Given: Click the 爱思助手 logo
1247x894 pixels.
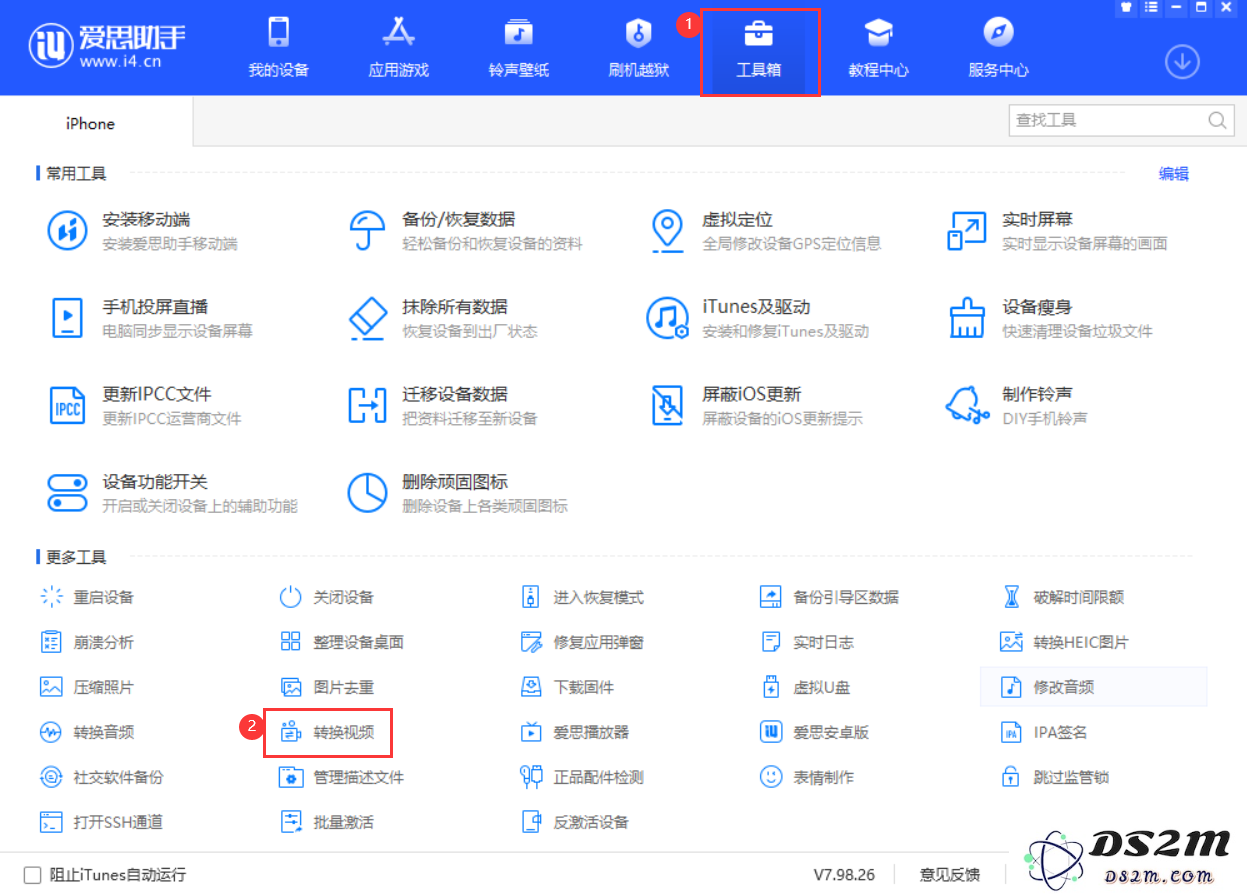Looking at the screenshot, I should 107,48.
